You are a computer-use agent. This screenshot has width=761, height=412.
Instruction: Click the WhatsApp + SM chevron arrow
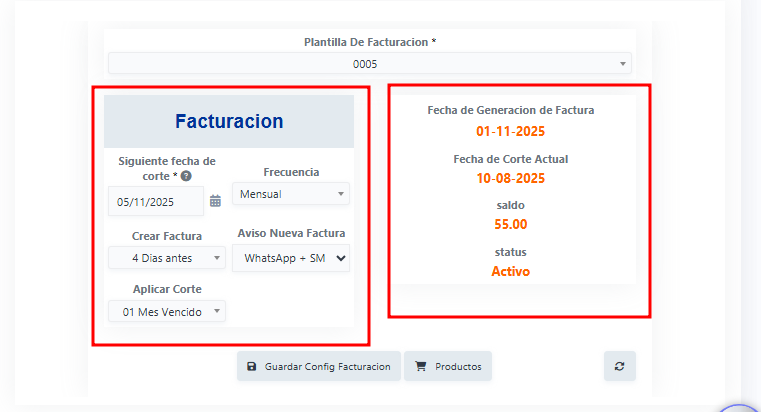(x=341, y=258)
